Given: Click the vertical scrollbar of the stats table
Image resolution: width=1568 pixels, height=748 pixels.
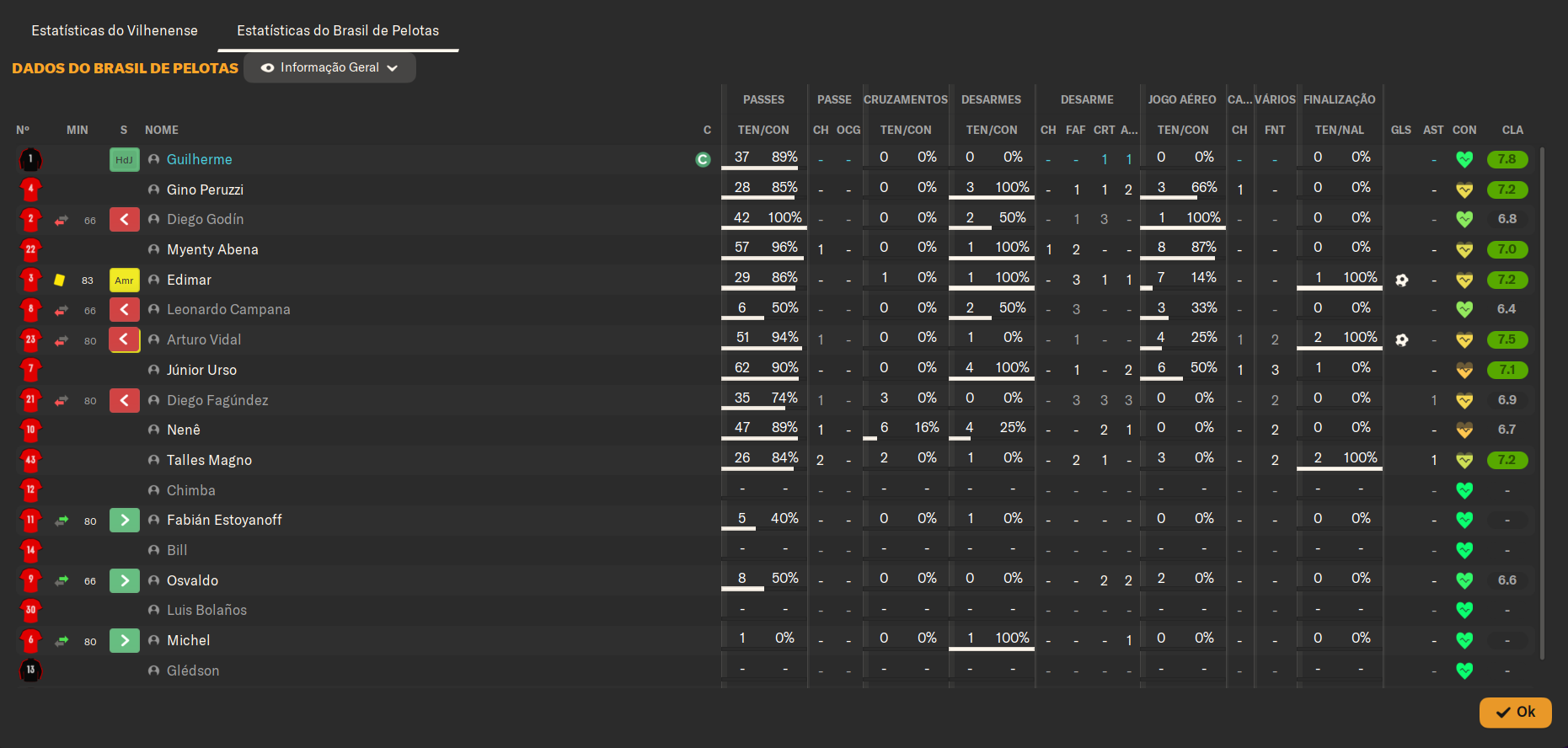Looking at the screenshot, I should [1542, 403].
